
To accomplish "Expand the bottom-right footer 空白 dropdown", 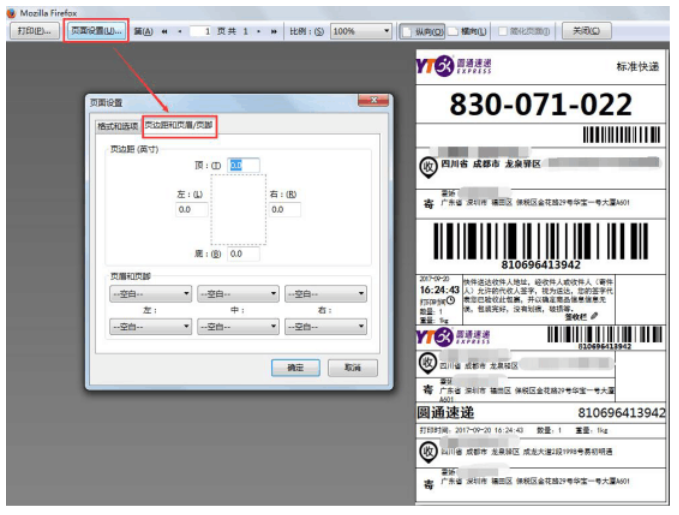I will coord(325,326).
